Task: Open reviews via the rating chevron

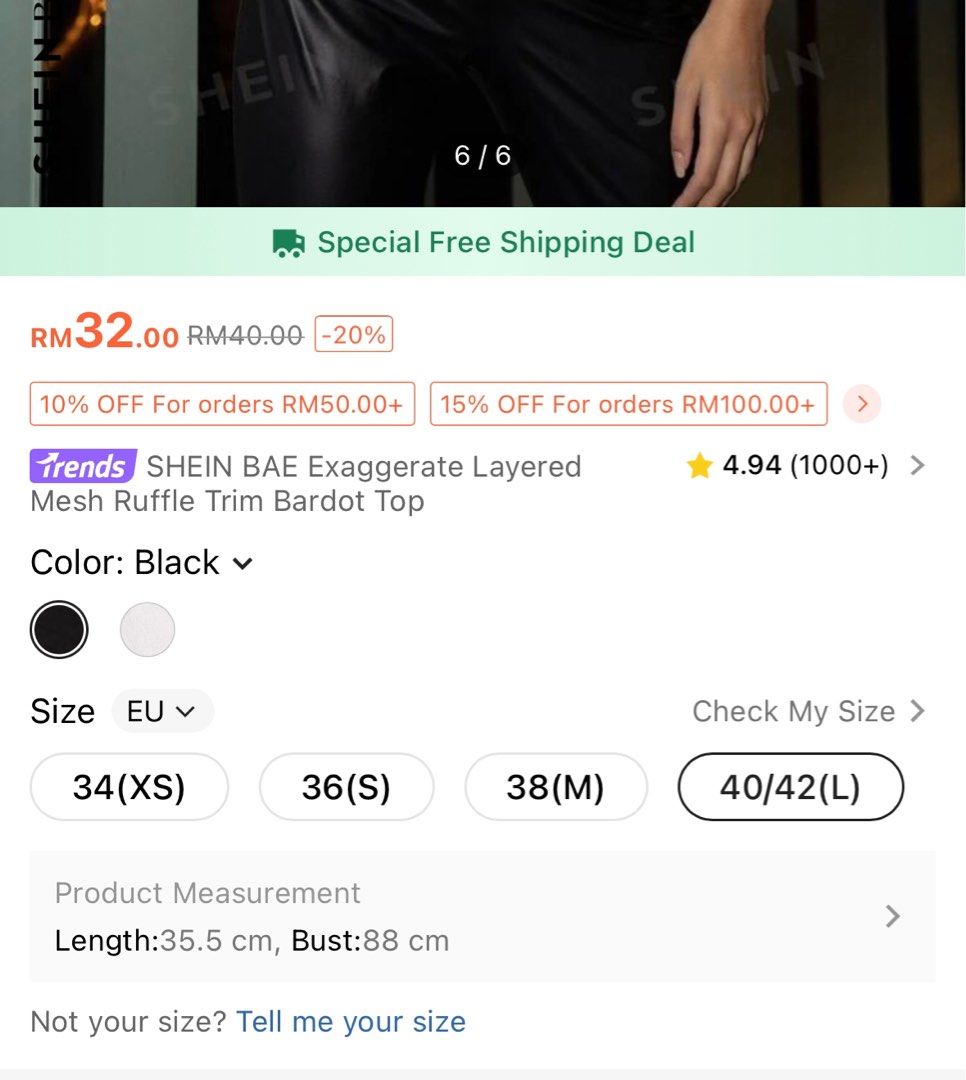Action: click(917, 465)
